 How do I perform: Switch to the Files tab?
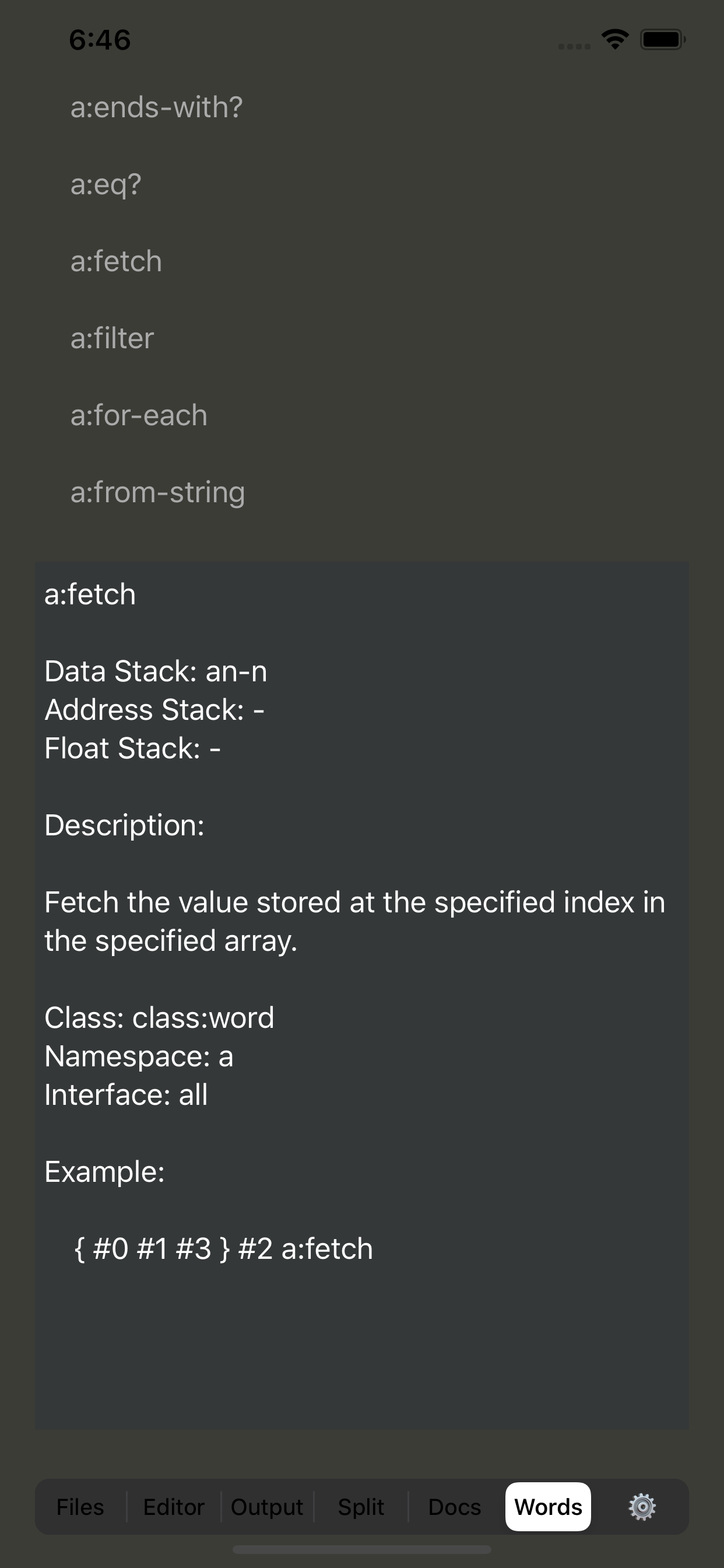pos(80,1507)
